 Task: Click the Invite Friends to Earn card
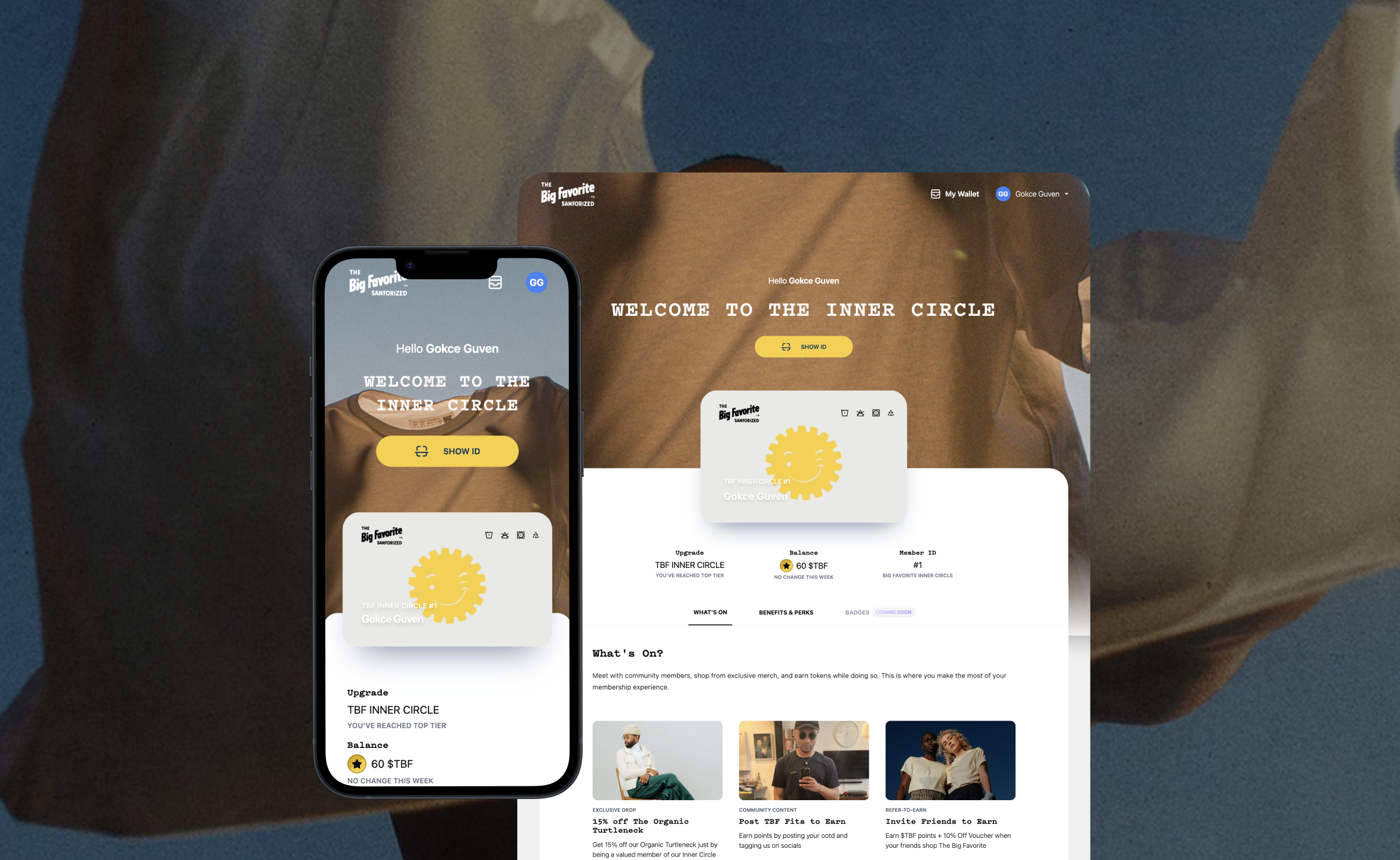pos(950,790)
